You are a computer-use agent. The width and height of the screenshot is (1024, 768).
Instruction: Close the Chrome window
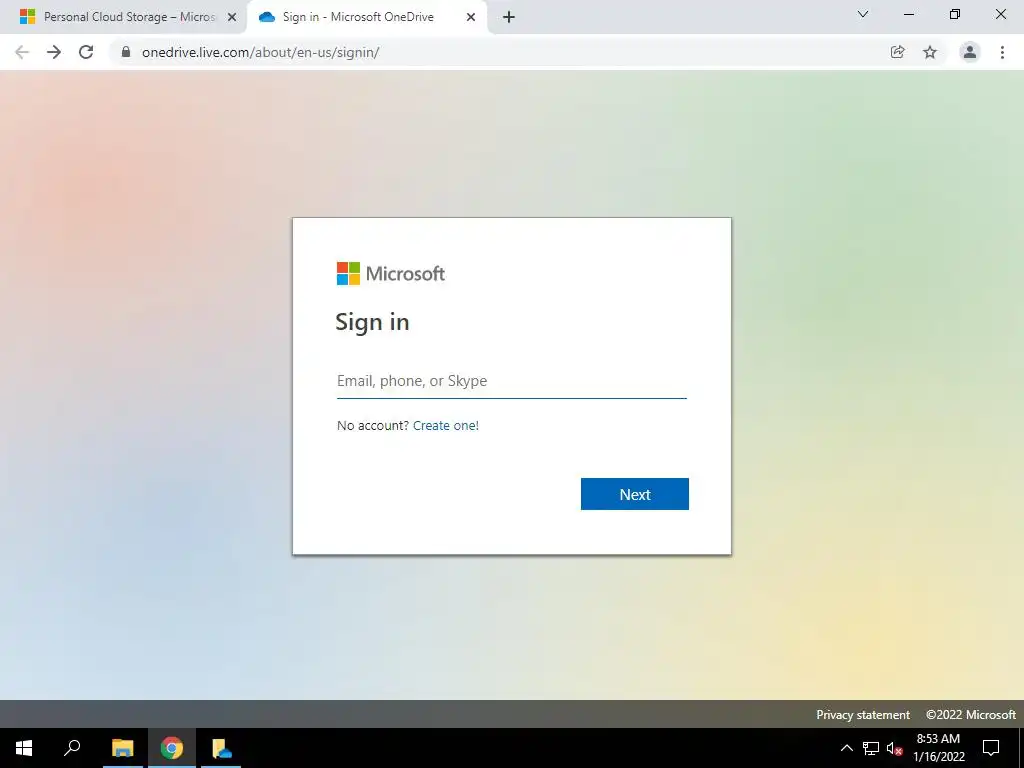tap(1000, 14)
